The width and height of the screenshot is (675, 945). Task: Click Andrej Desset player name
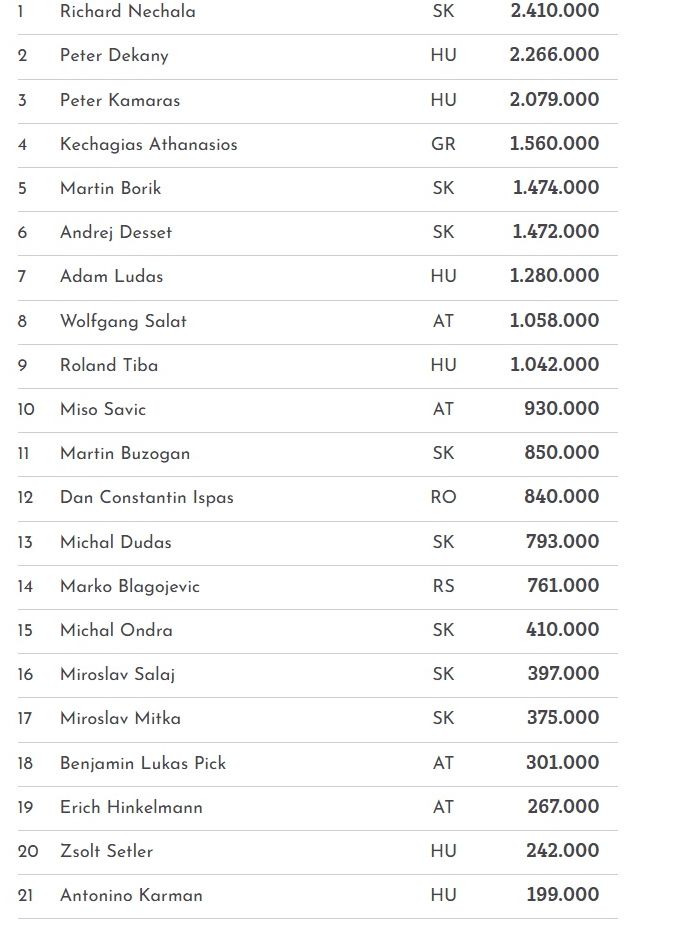pos(116,232)
